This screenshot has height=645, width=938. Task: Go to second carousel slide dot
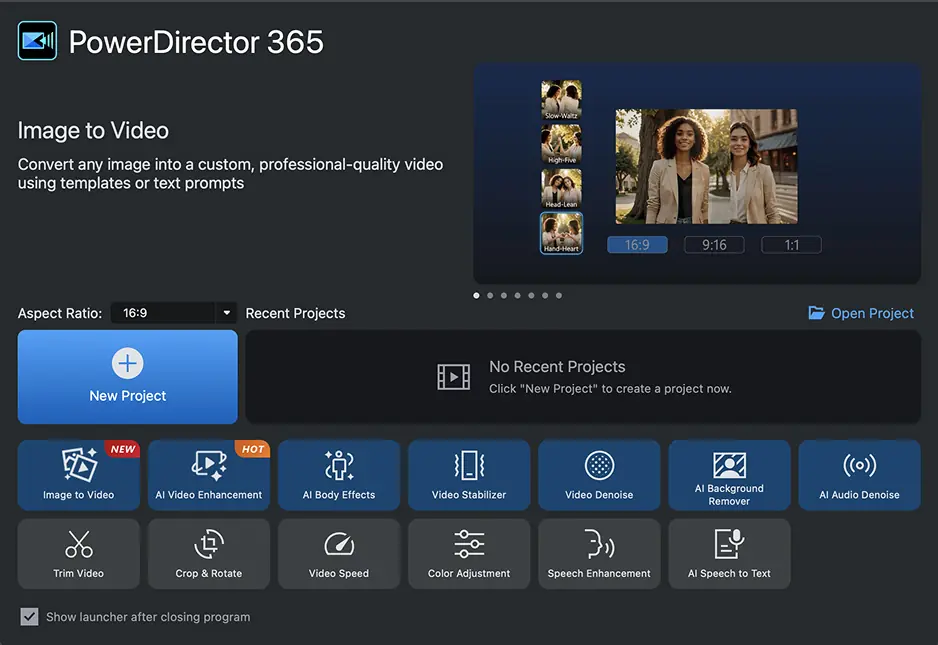coord(490,296)
